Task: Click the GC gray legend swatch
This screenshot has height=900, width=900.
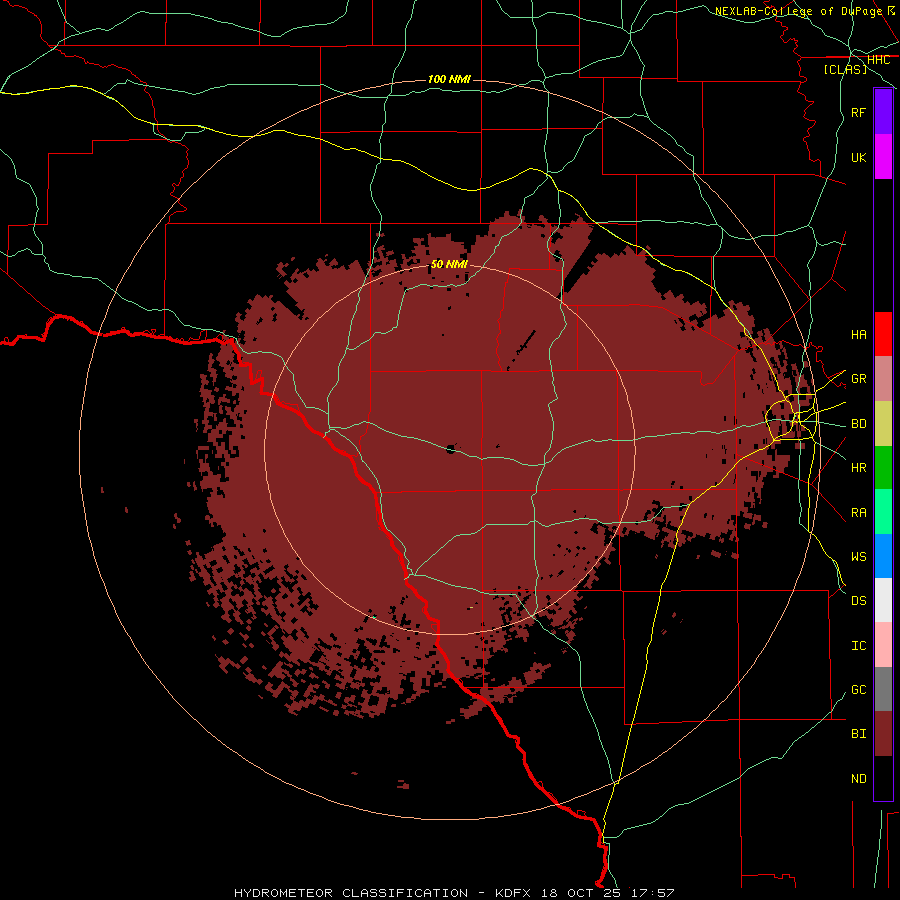Action: pos(883,689)
